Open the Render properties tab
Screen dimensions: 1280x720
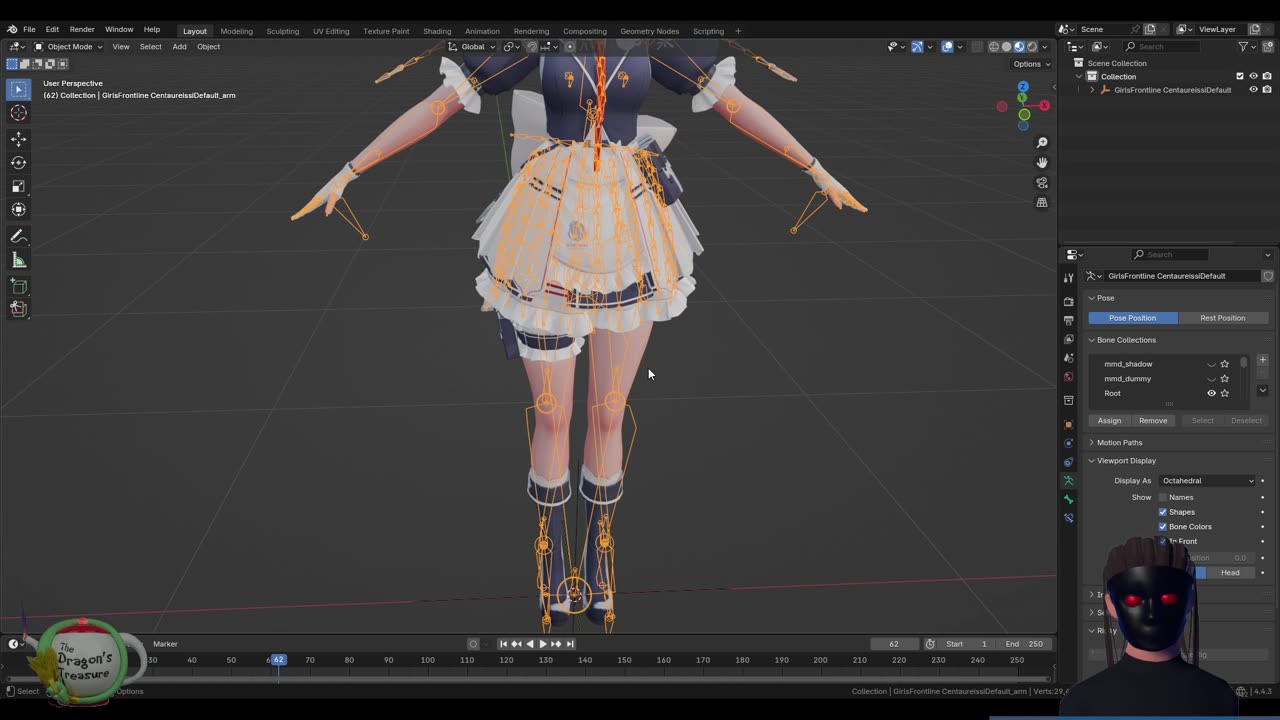(x=1068, y=301)
